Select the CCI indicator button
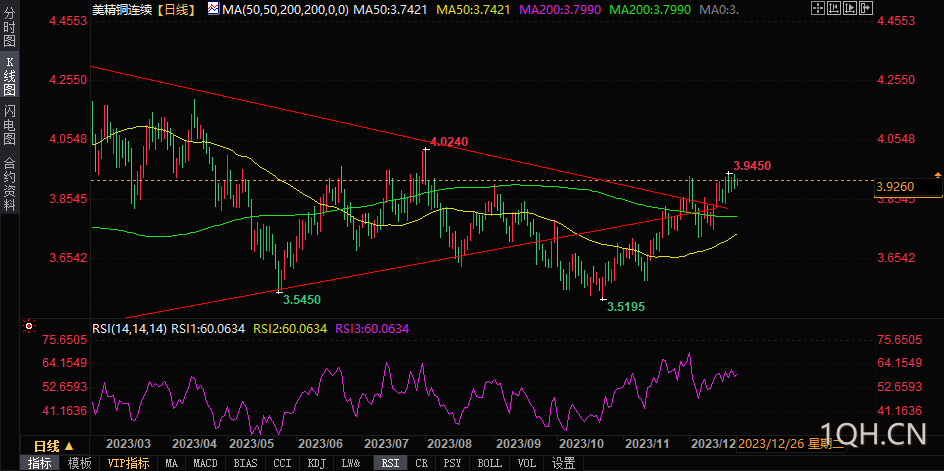 click(x=282, y=463)
